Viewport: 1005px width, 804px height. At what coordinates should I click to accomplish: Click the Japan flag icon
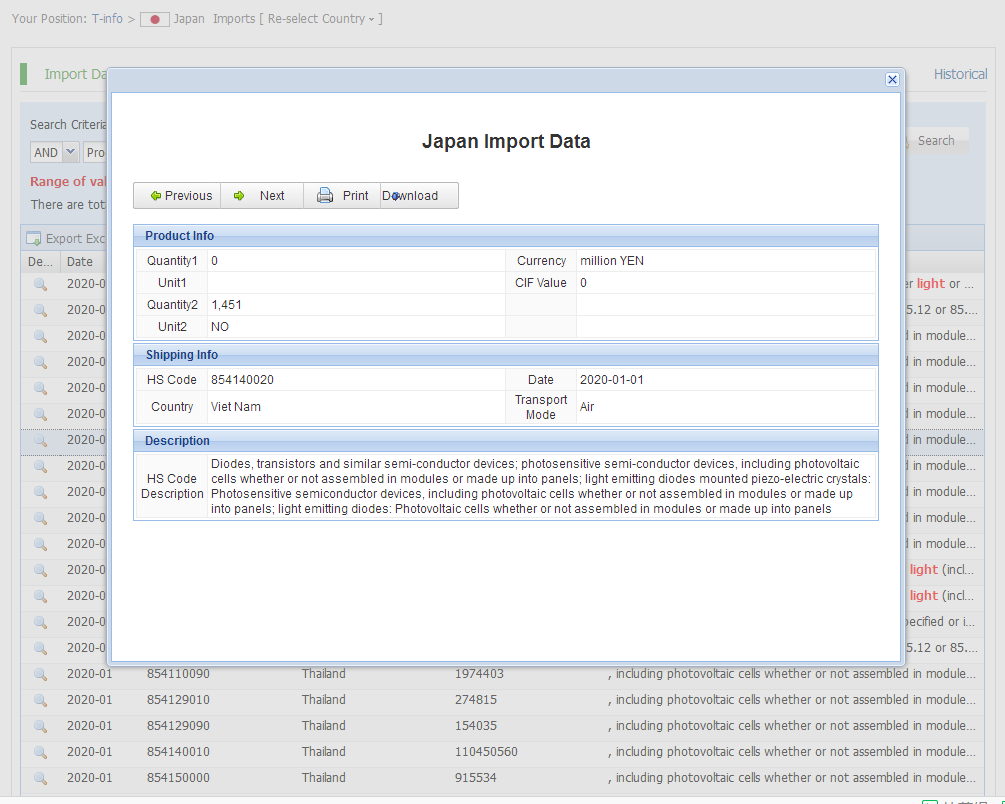pyautogui.click(x=154, y=19)
